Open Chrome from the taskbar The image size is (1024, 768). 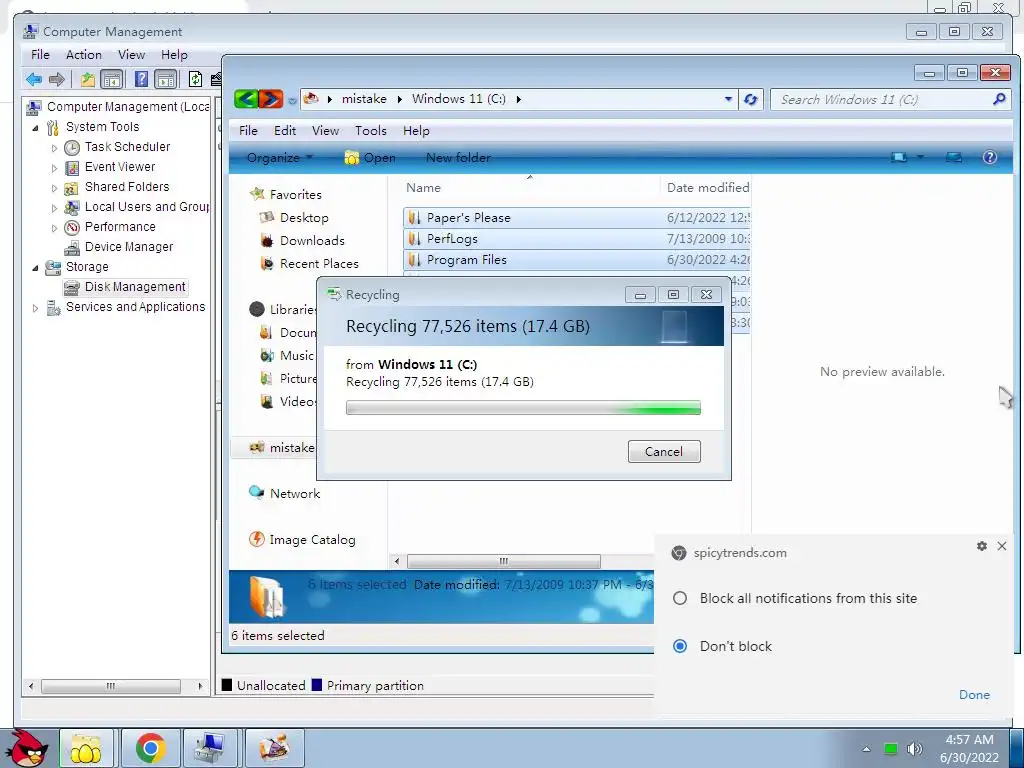tap(150, 748)
